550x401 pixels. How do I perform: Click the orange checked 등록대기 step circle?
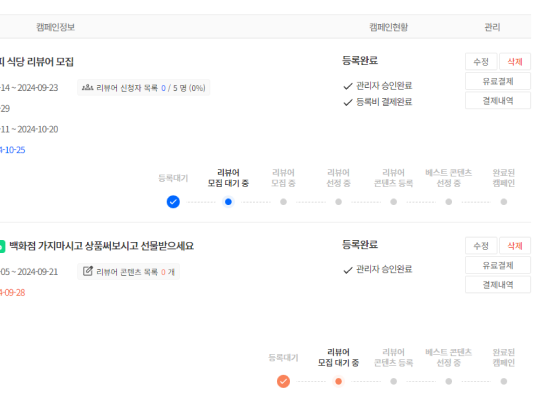coord(283,381)
